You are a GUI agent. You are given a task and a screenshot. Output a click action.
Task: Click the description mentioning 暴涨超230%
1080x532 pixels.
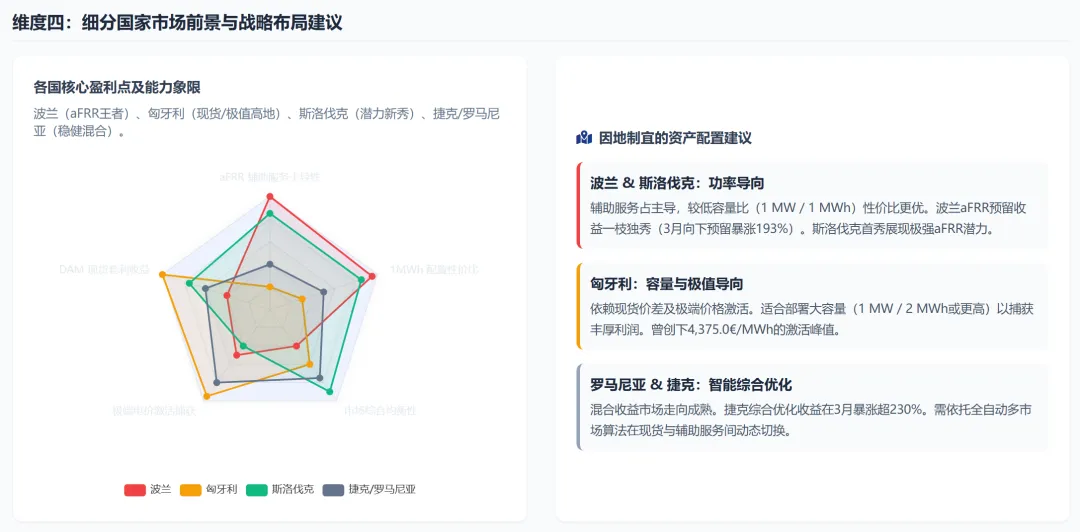(809, 421)
